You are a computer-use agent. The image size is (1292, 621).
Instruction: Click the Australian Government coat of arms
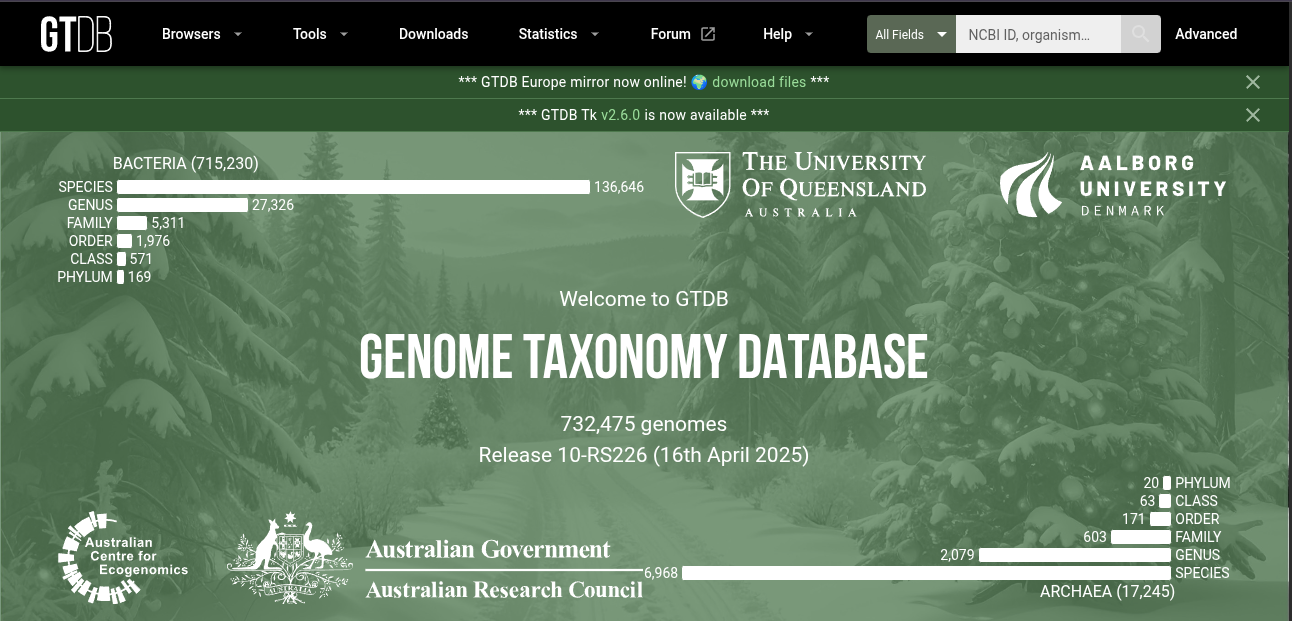pos(290,558)
